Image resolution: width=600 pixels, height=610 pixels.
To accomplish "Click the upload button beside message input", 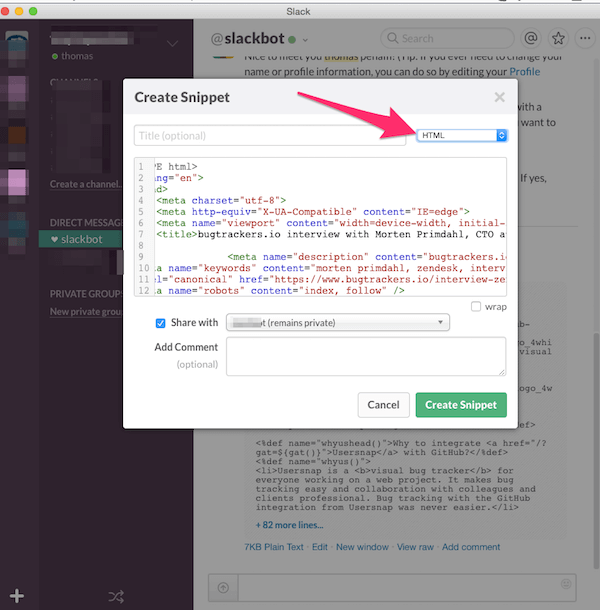I will (x=223, y=587).
